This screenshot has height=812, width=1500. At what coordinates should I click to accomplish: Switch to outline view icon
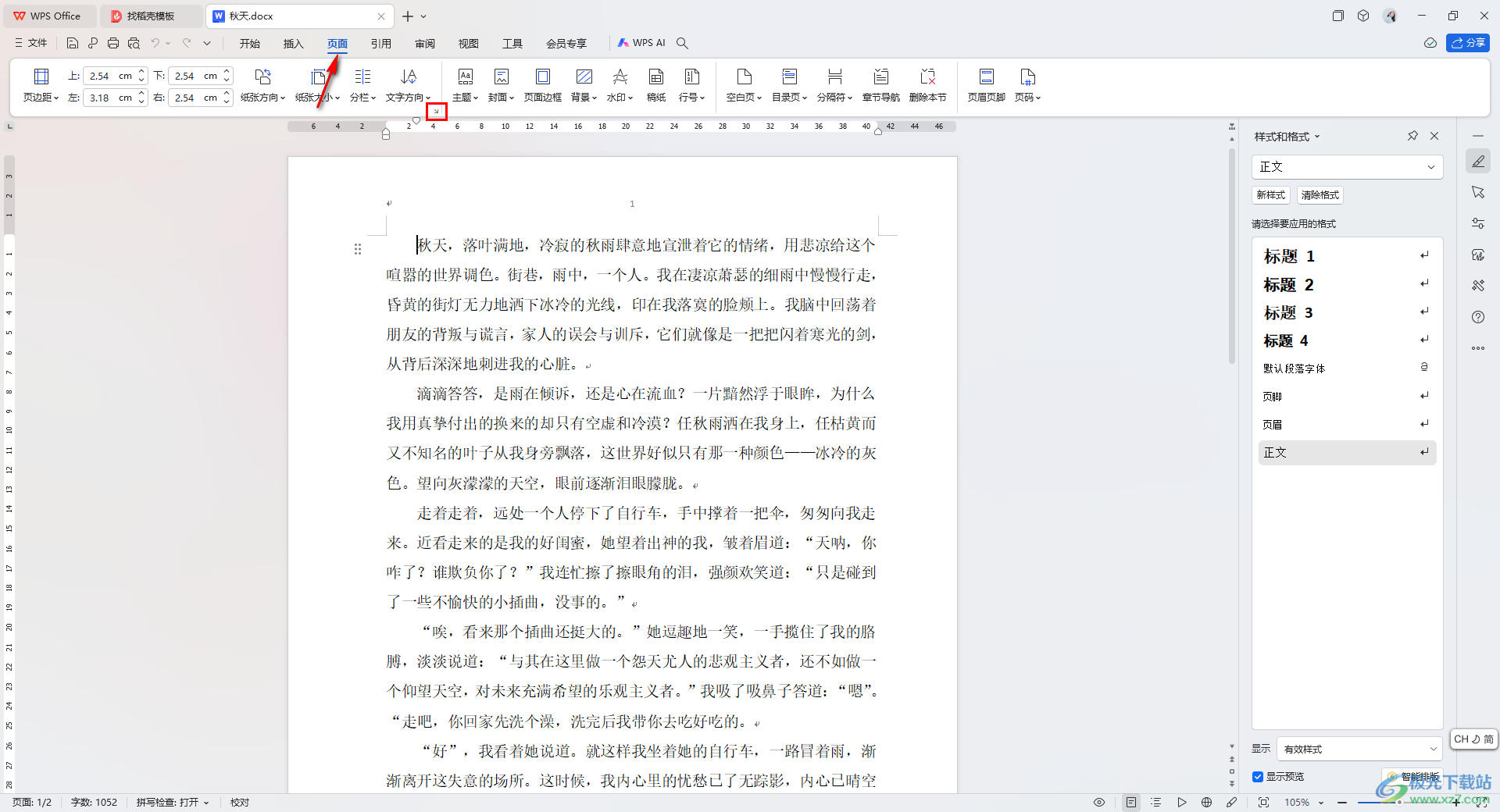click(x=1156, y=803)
